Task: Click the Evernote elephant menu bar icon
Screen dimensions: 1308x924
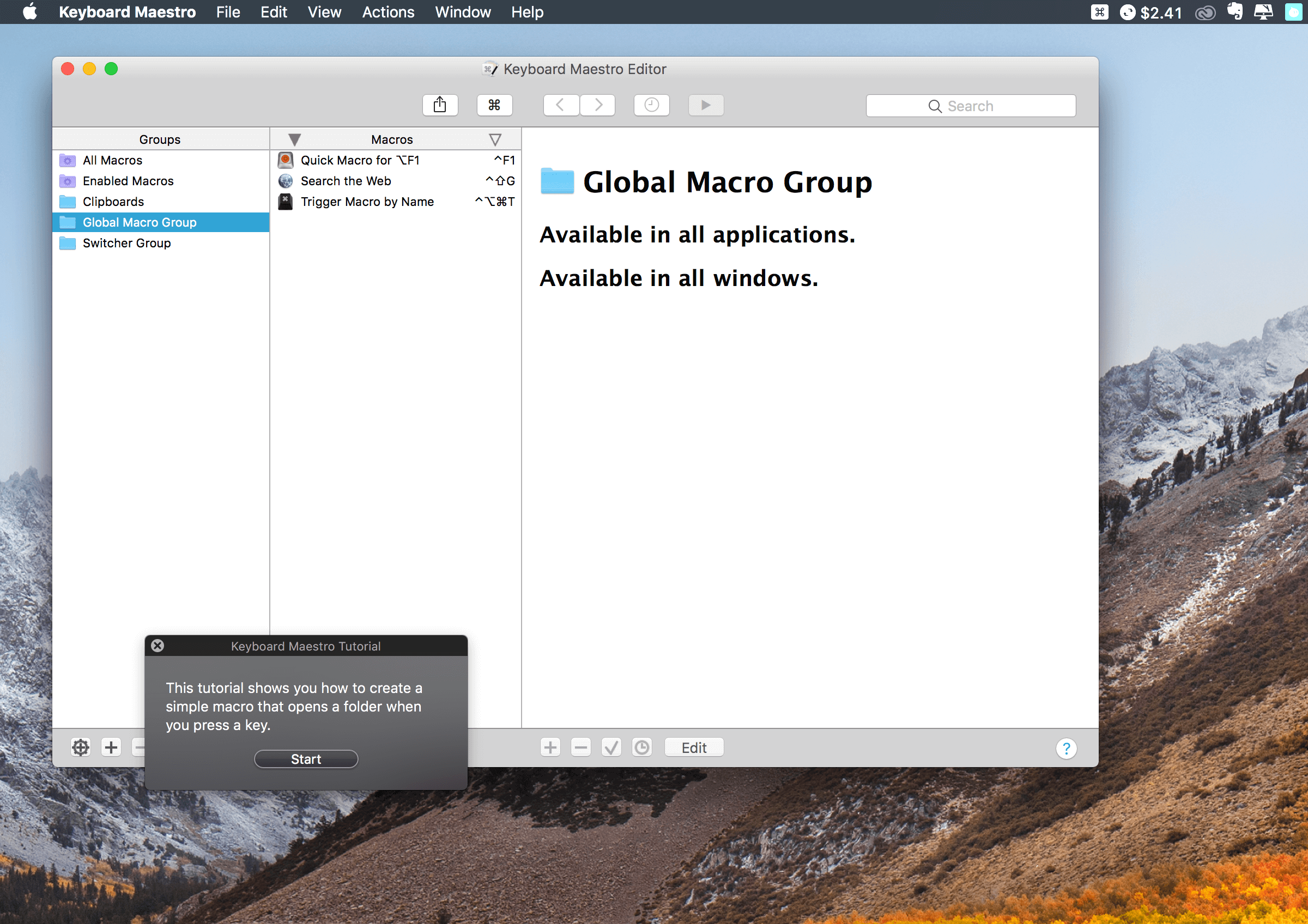Action: tap(1235, 11)
